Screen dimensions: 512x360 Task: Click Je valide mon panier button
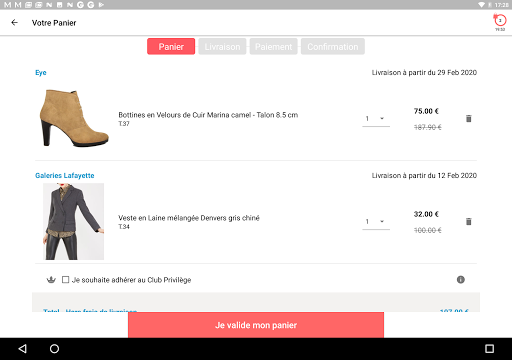click(256, 325)
